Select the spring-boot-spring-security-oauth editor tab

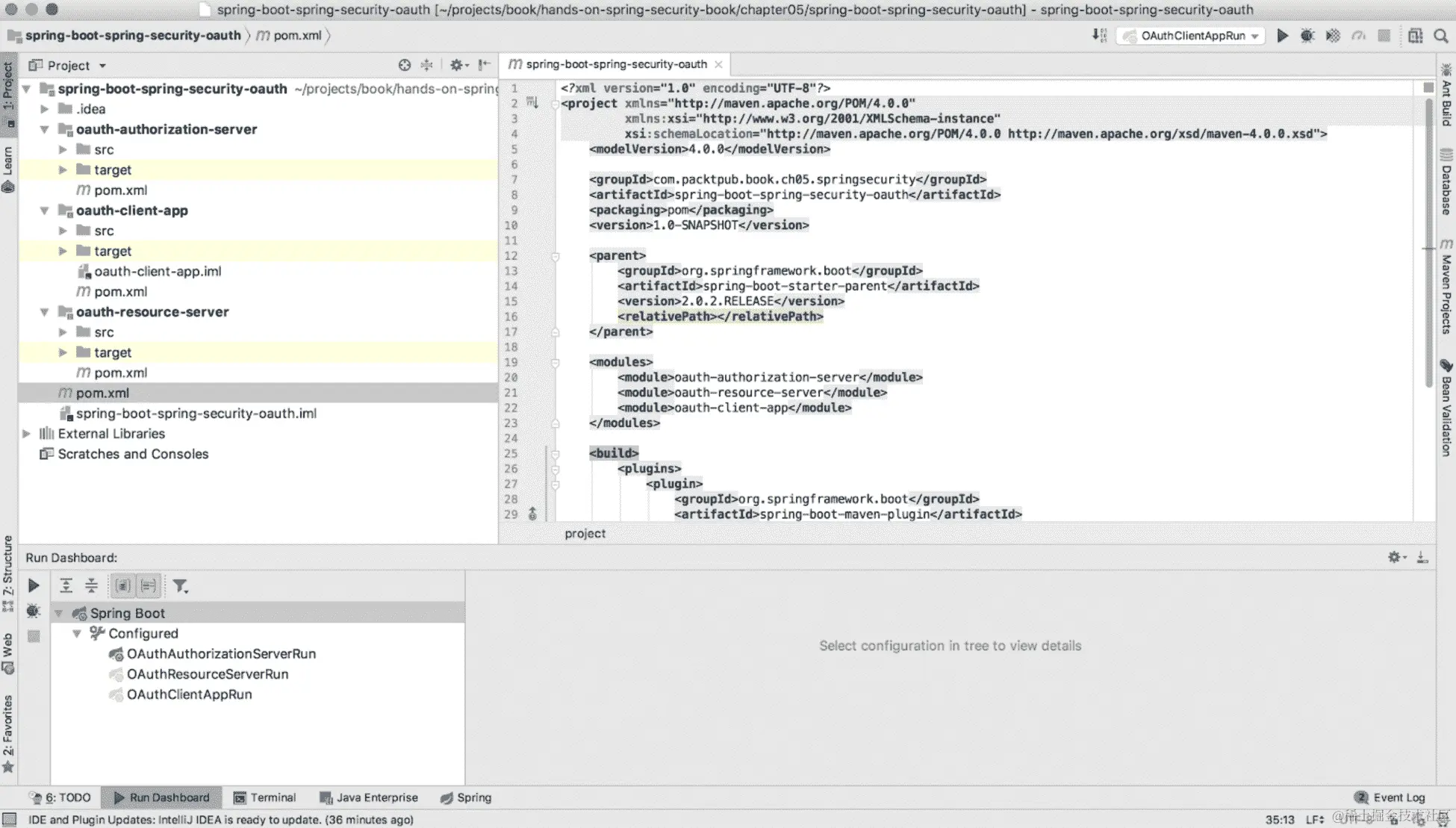pos(615,64)
